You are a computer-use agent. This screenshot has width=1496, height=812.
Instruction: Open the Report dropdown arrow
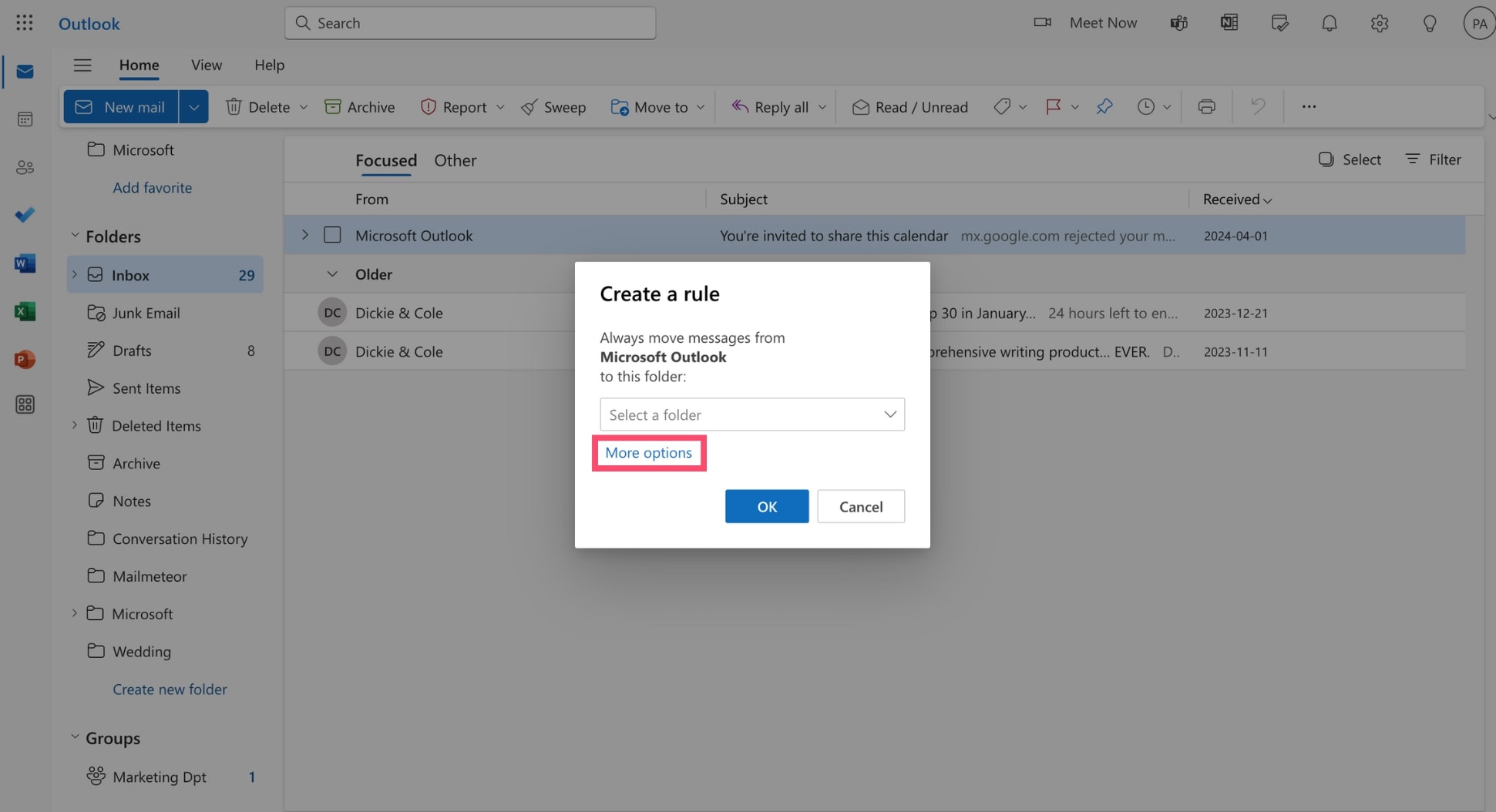pos(500,107)
